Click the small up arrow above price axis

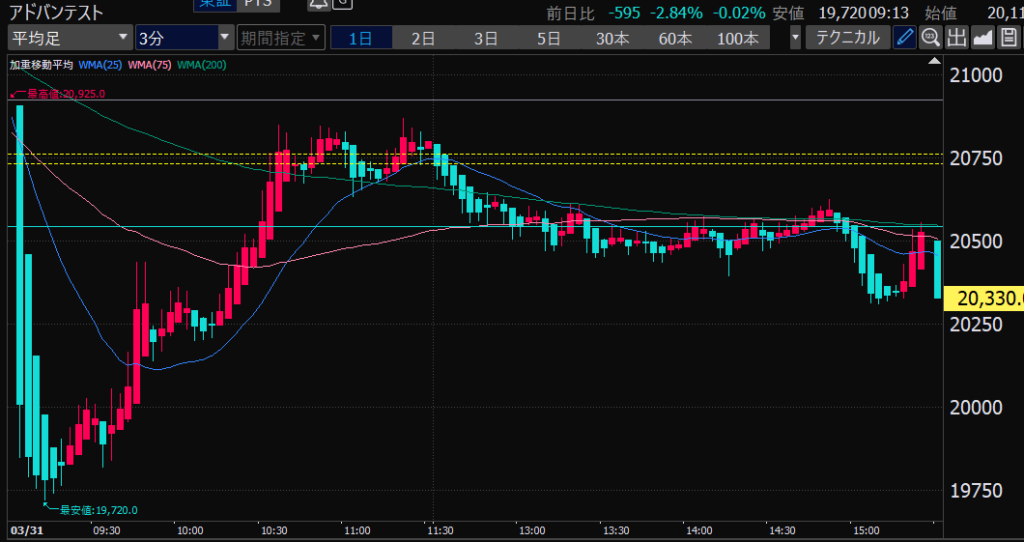pyautogui.click(x=936, y=62)
